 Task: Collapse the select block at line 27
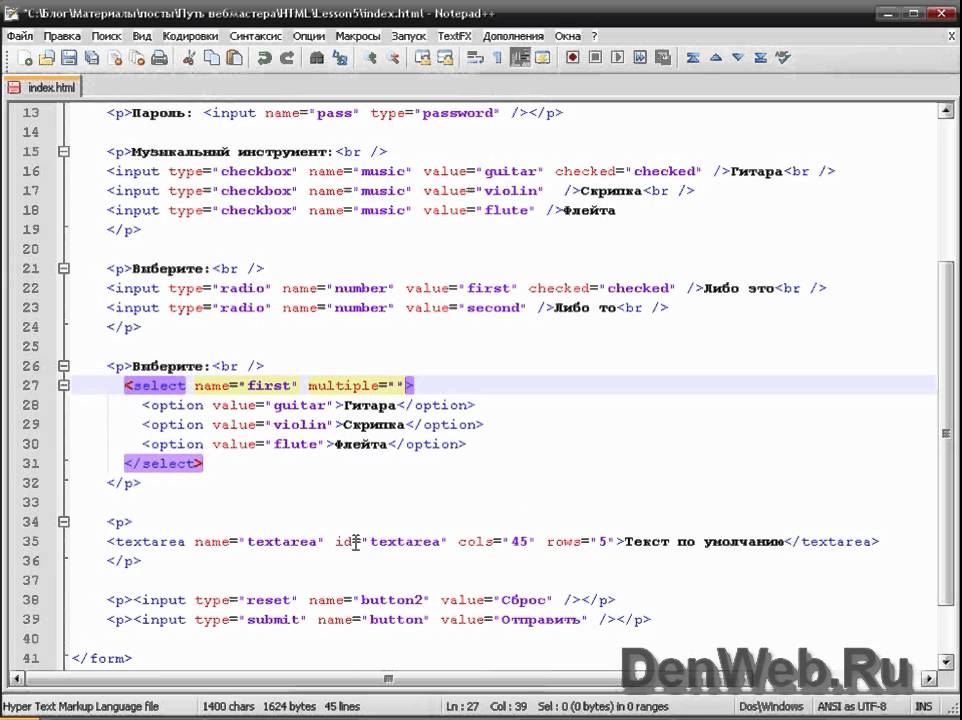(x=64, y=386)
